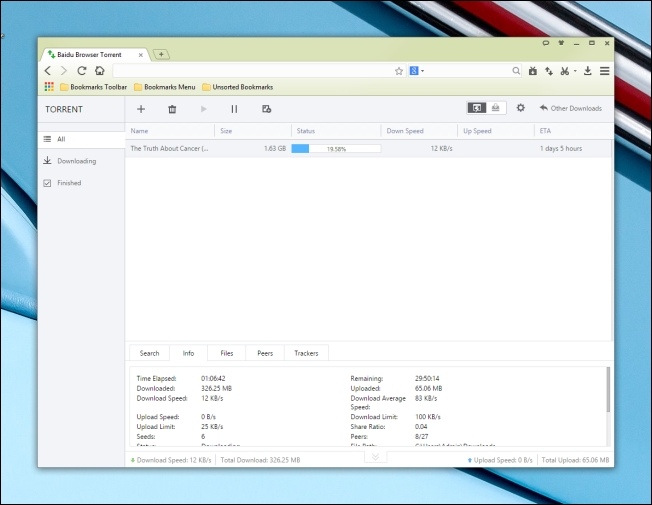Image resolution: width=652 pixels, height=505 pixels.
Task: Open the browser hamburger menu
Action: tap(605, 71)
